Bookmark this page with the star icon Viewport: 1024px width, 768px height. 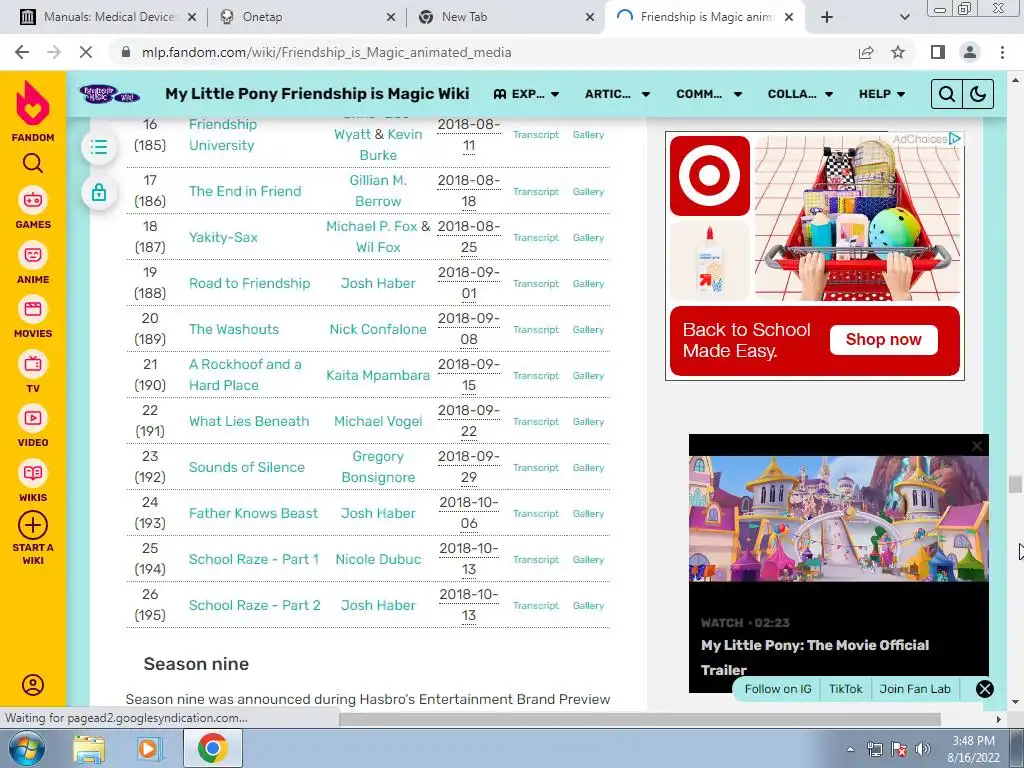[x=898, y=52]
